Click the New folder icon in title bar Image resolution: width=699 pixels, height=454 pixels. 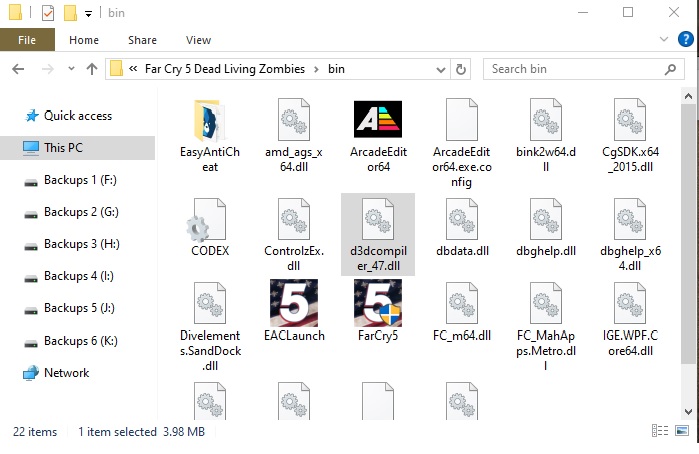point(70,12)
